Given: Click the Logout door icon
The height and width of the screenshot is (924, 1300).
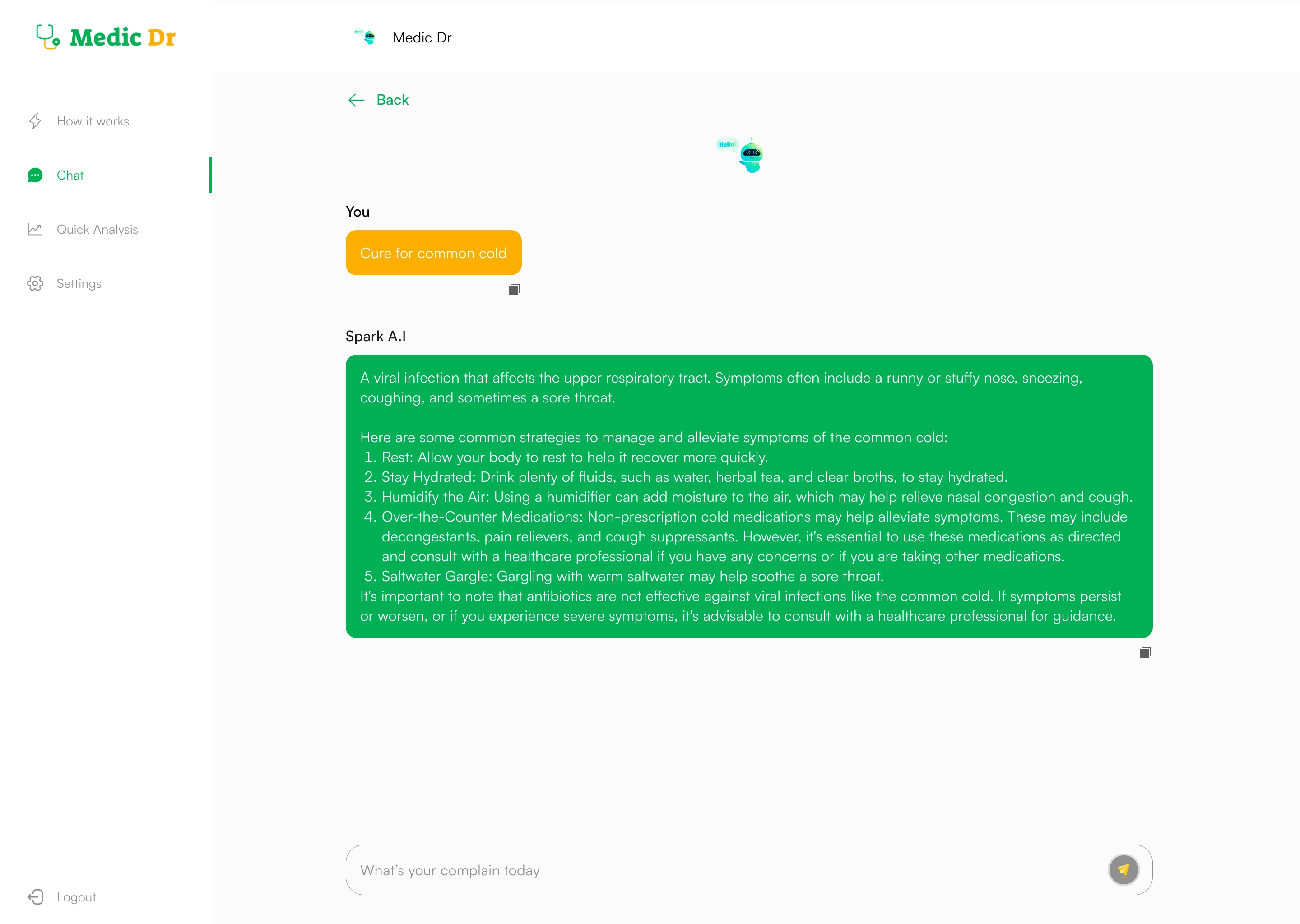Looking at the screenshot, I should tap(35, 896).
